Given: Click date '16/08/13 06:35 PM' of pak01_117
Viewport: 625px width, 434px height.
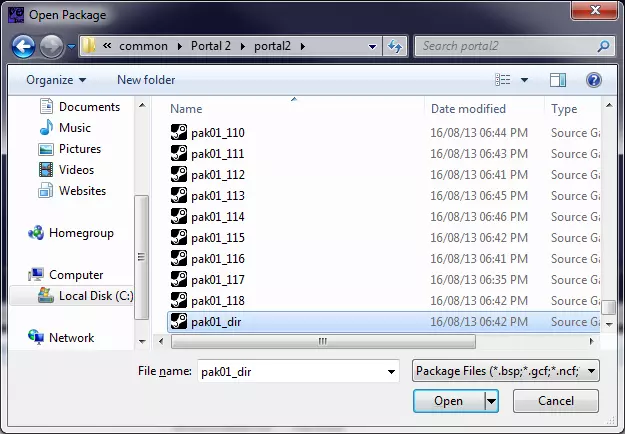Looking at the screenshot, I should 479,280.
